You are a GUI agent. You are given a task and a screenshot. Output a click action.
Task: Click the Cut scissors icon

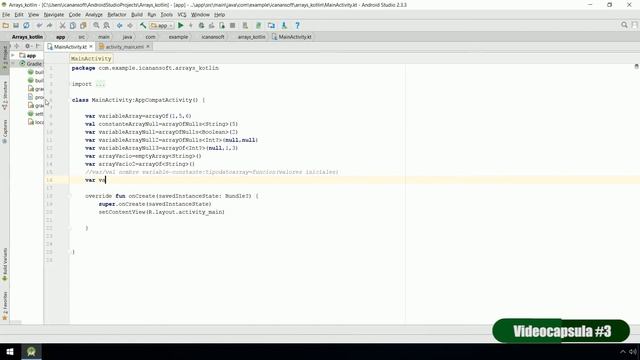[62, 25]
